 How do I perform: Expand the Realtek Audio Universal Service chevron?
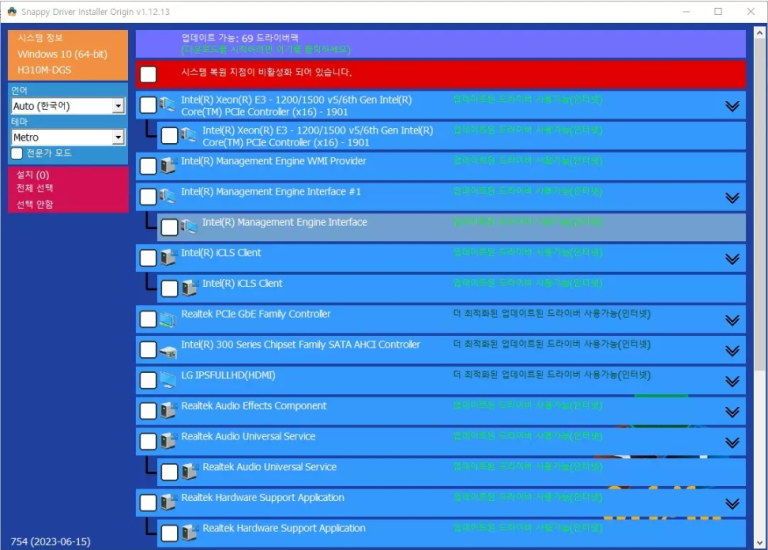pos(732,442)
